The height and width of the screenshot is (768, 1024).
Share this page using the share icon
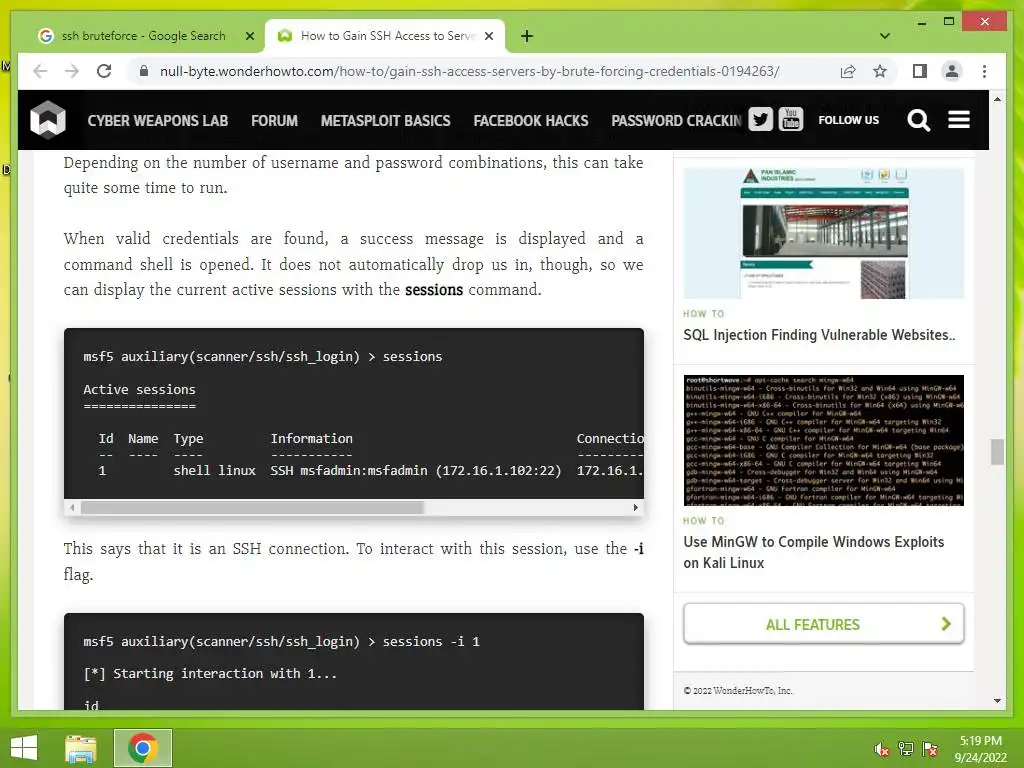point(848,71)
